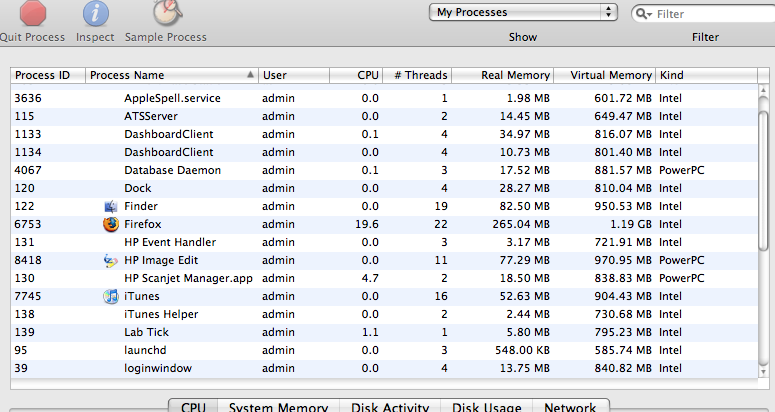Image resolution: width=775 pixels, height=412 pixels.
Task: Click Firefox's virtual memory 1.19 GB
Action: 631,224
